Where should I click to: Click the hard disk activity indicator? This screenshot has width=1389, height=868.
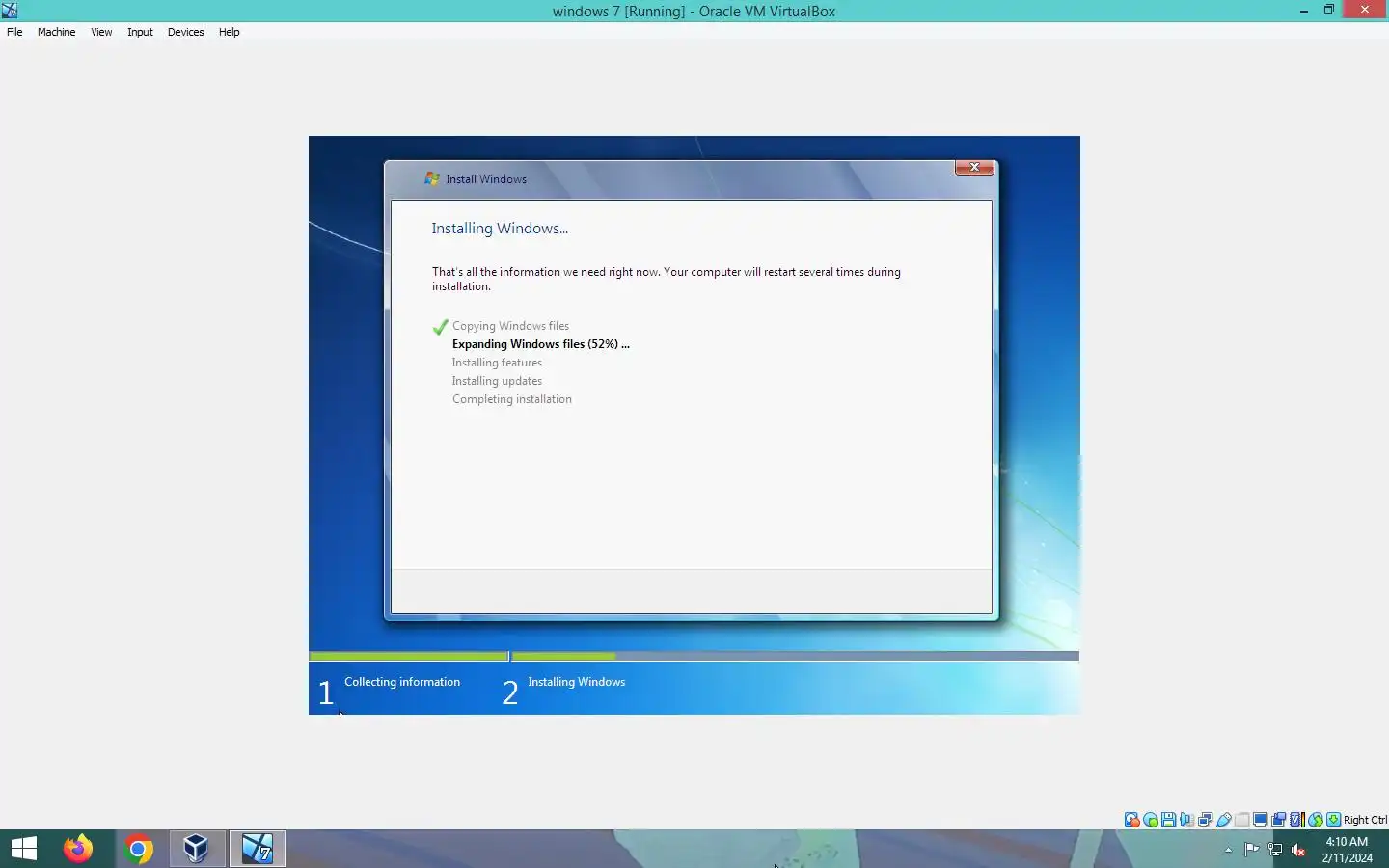pyautogui.click(x=1131, y=820)
